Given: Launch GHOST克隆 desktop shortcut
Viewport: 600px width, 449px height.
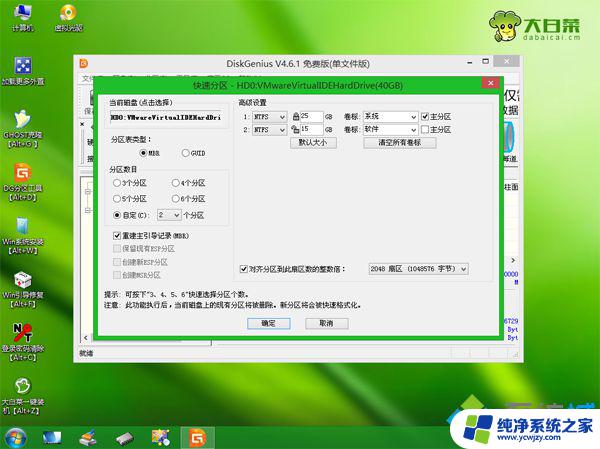Looking at the screenshot, I should (x=23, y=129).
